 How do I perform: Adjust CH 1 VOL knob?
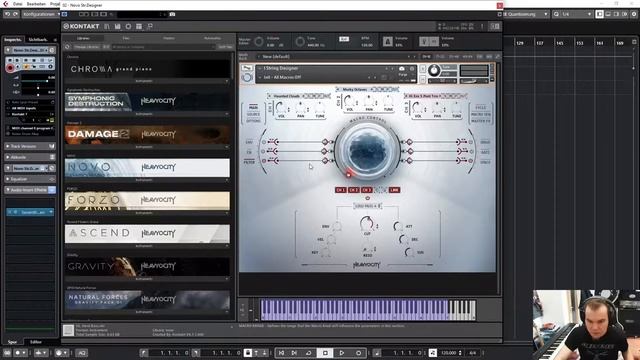click(x=281, y=108)
